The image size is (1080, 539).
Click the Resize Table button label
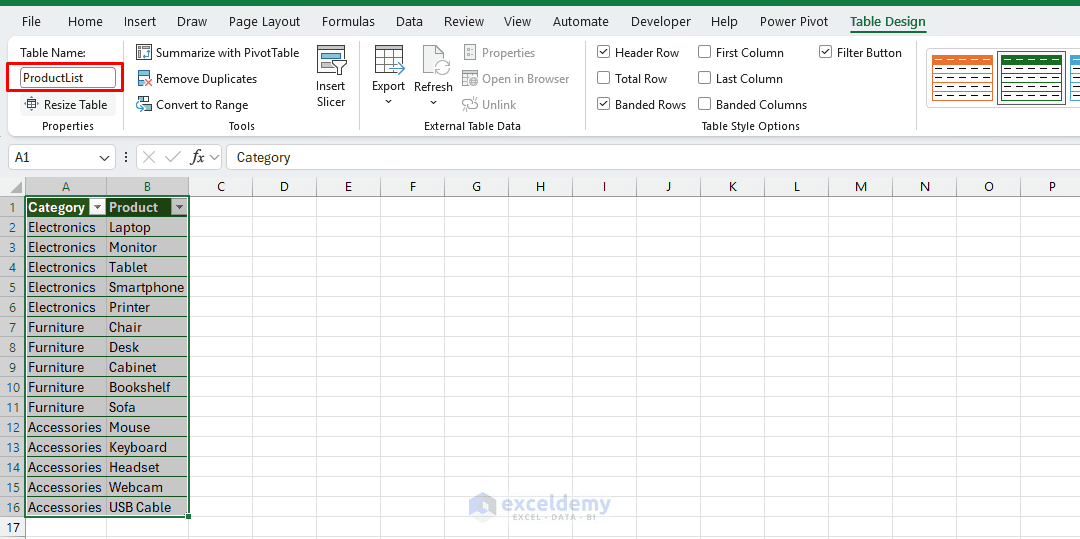(76, 105)
